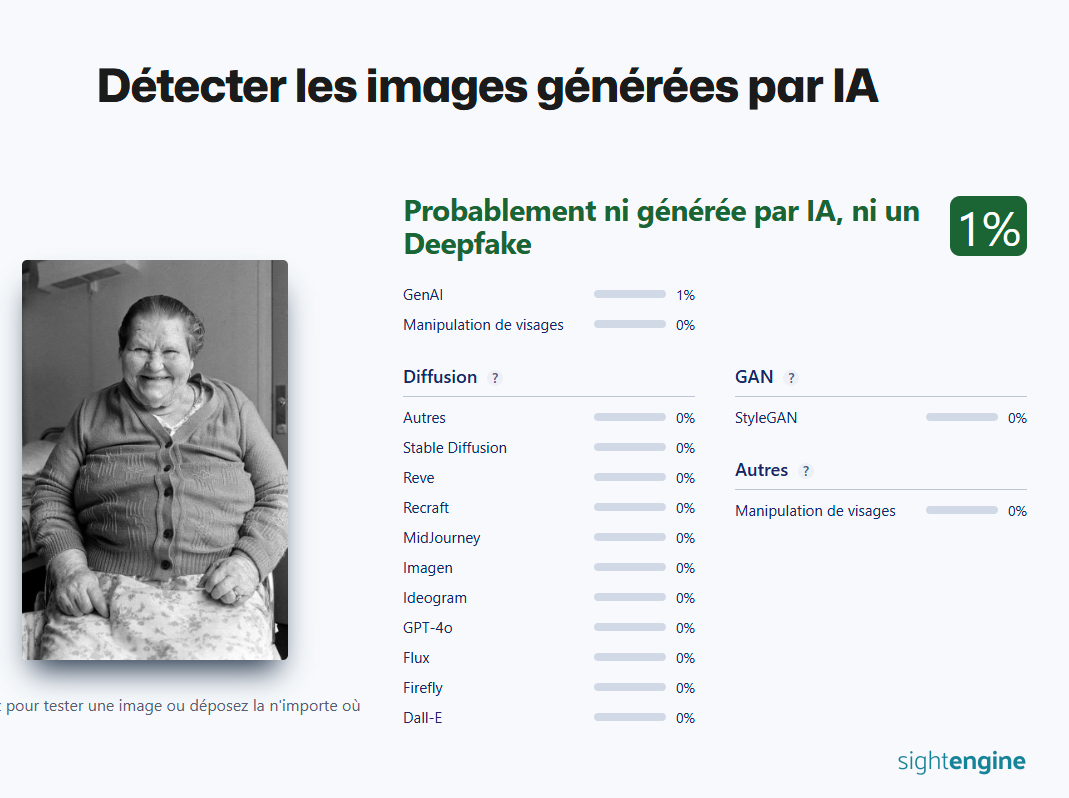This screenshot has width=1069, height=798.
Task: Click the upload text below the image
Action: (180, 706)
